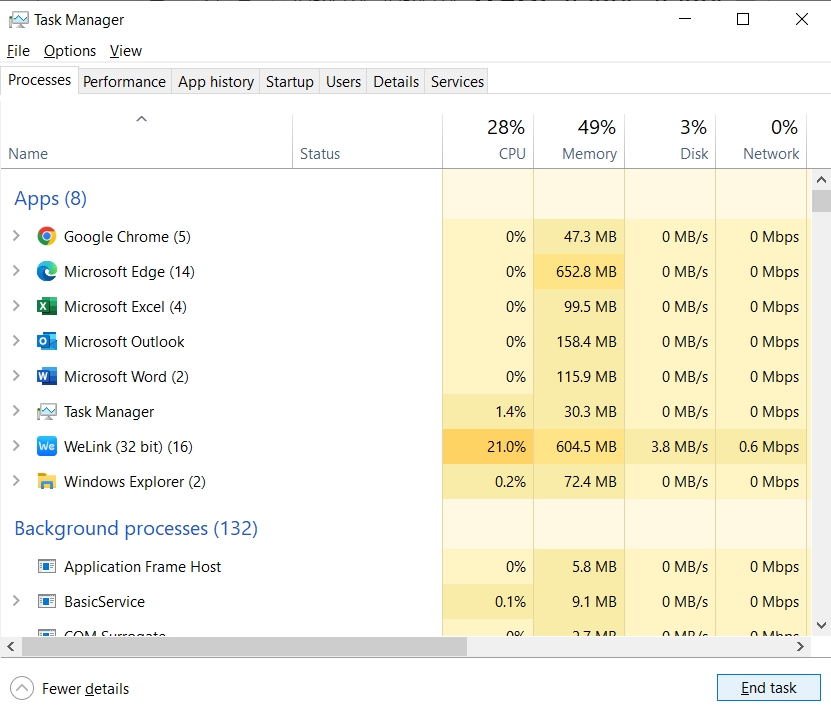This screenshot has height=718, width=831.
Task: Click the Task Manager row icon
Action: pyautogui.click(x=47, y=412)
